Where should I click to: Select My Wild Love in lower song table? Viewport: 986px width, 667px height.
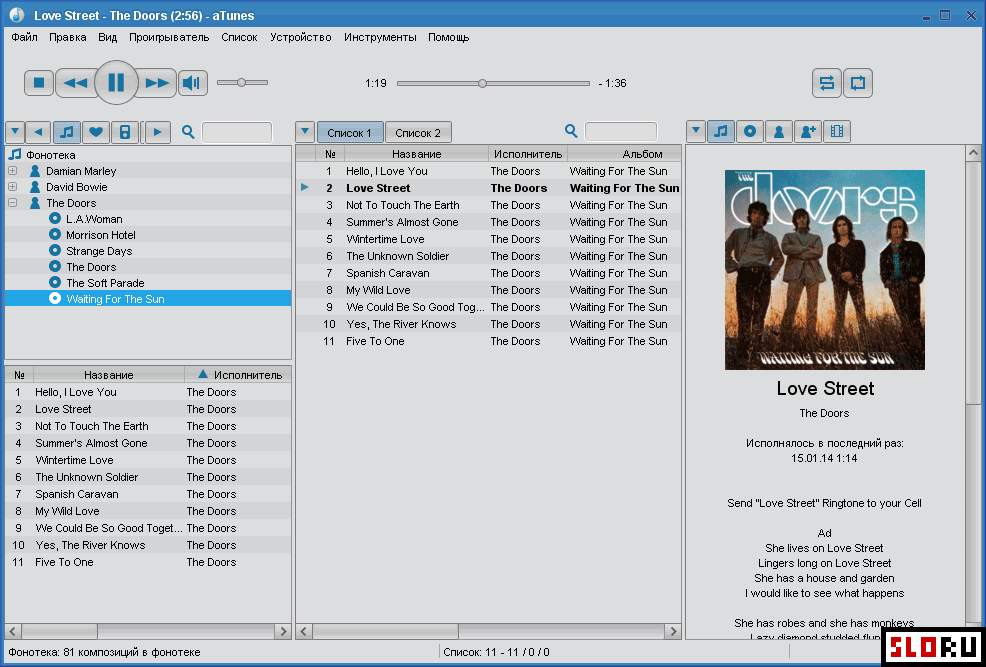148,511
